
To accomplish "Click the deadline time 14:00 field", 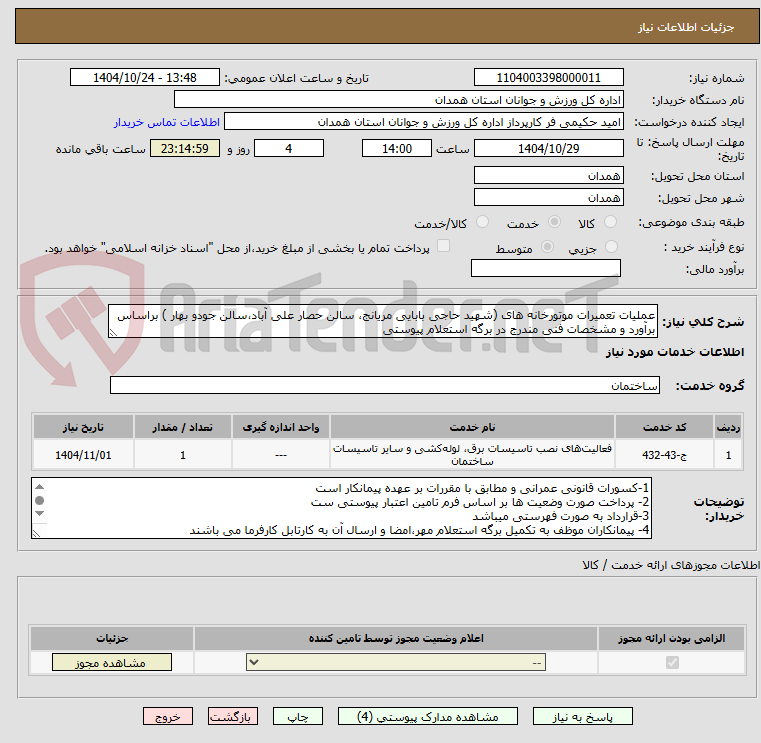I will click(x=397, y=149).
